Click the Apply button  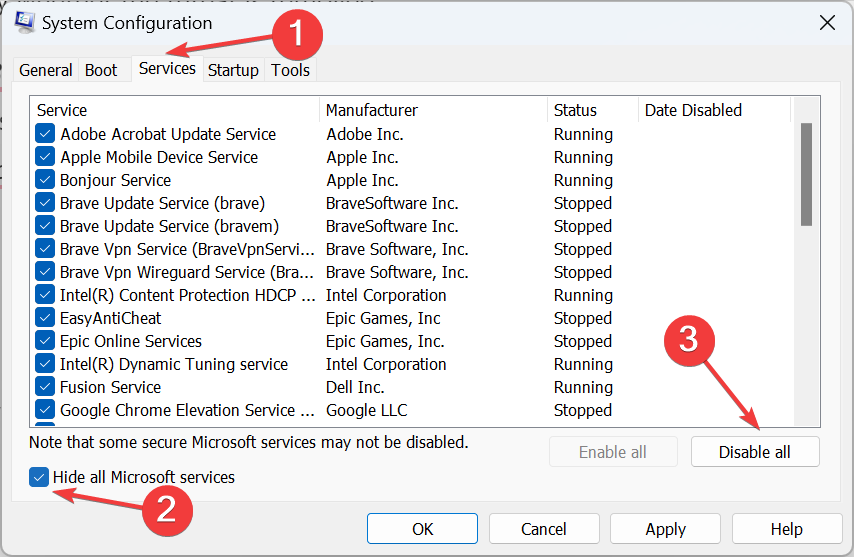pyautogui.click(x=665, y=529)
